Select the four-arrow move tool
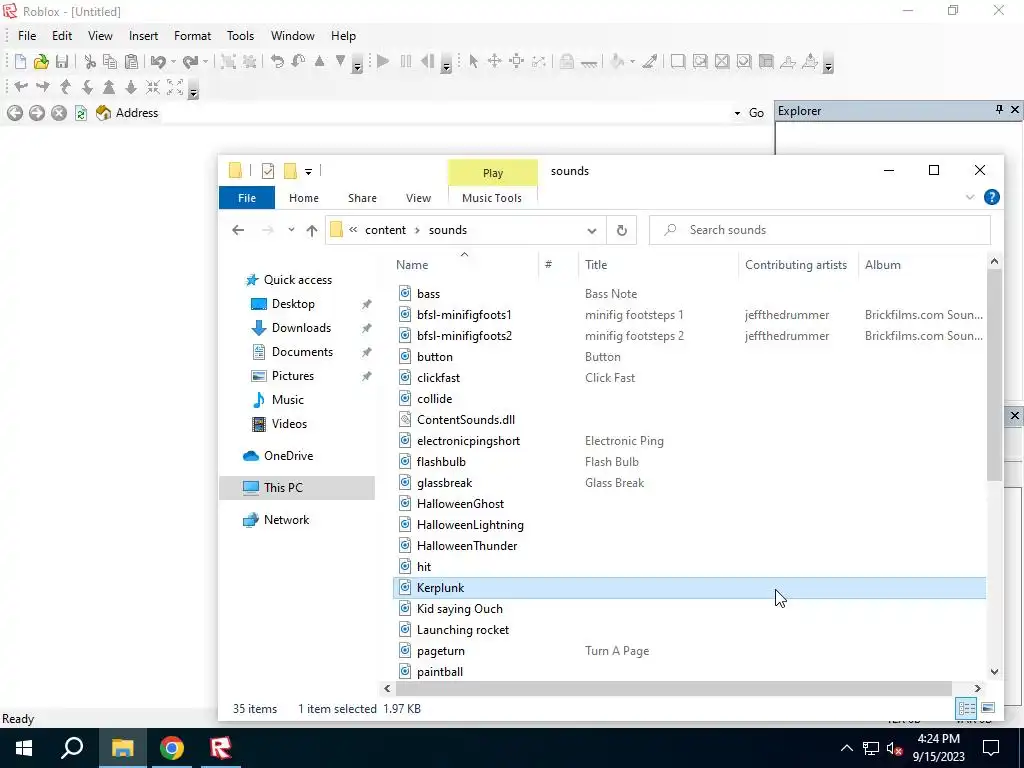 coord(494,62)
